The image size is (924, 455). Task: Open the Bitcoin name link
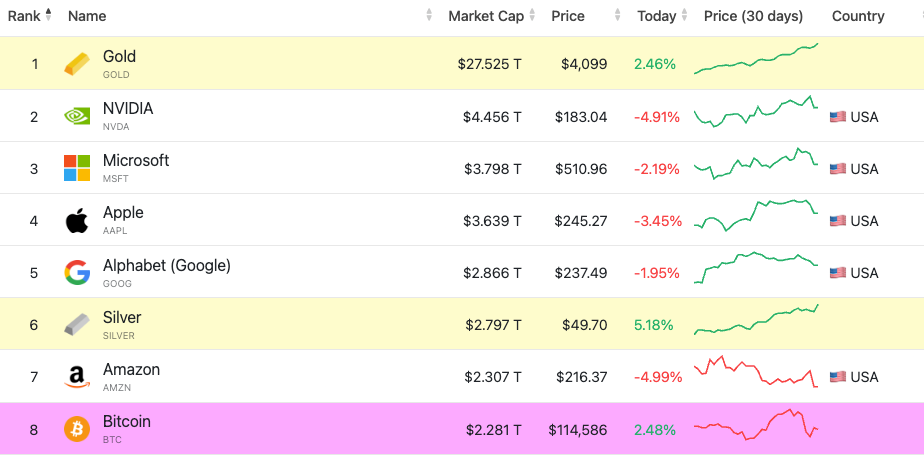pos(127,422)
